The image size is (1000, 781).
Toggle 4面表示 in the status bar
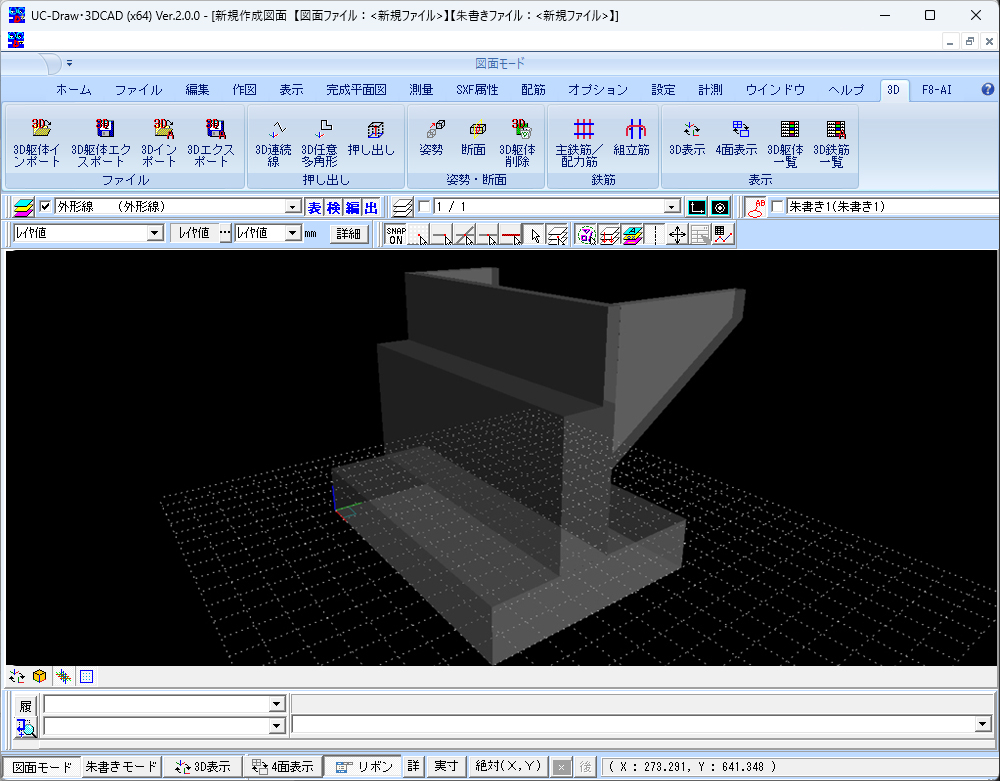[x=283, y=766]
